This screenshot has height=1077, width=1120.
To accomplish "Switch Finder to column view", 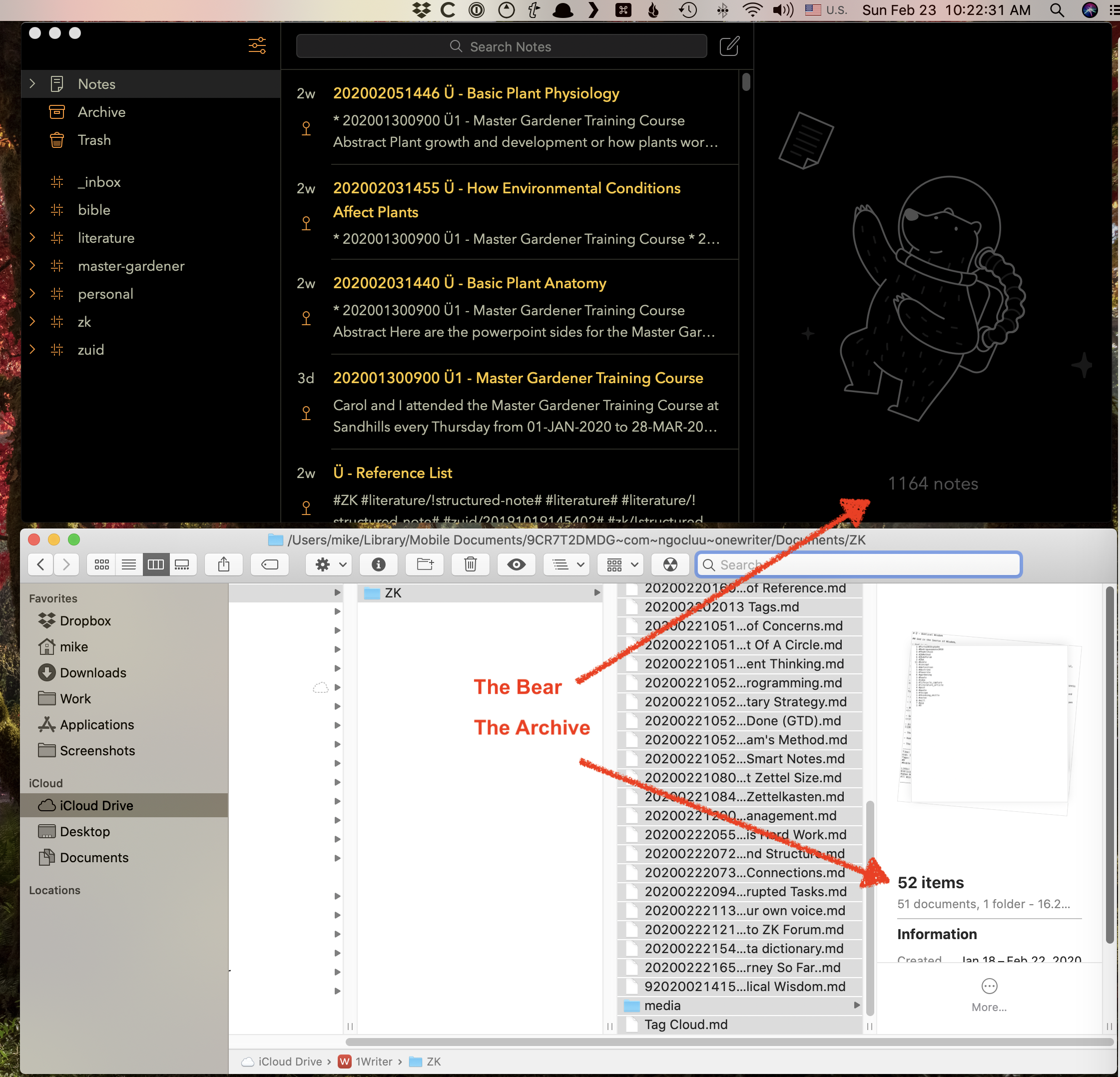I will click(x=155, y=564).
